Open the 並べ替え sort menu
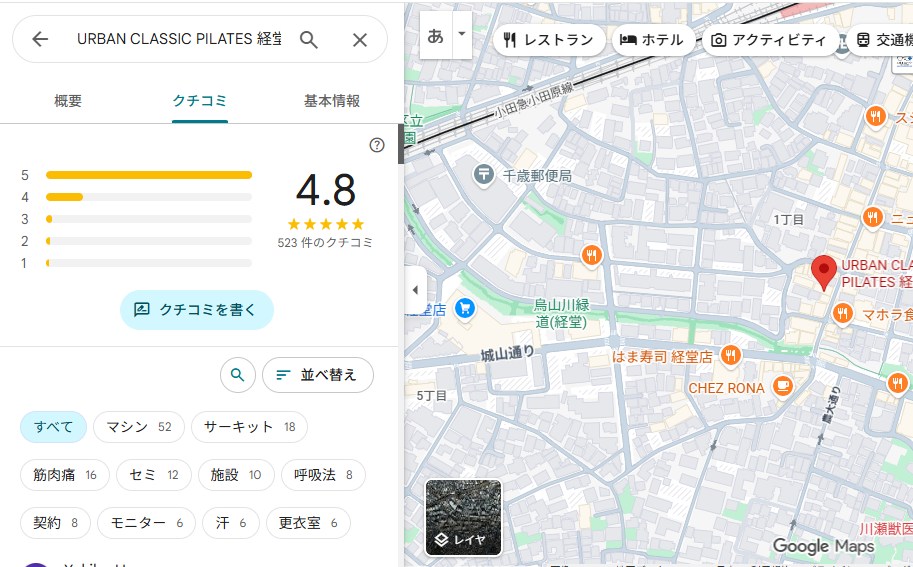 (317, 375)
